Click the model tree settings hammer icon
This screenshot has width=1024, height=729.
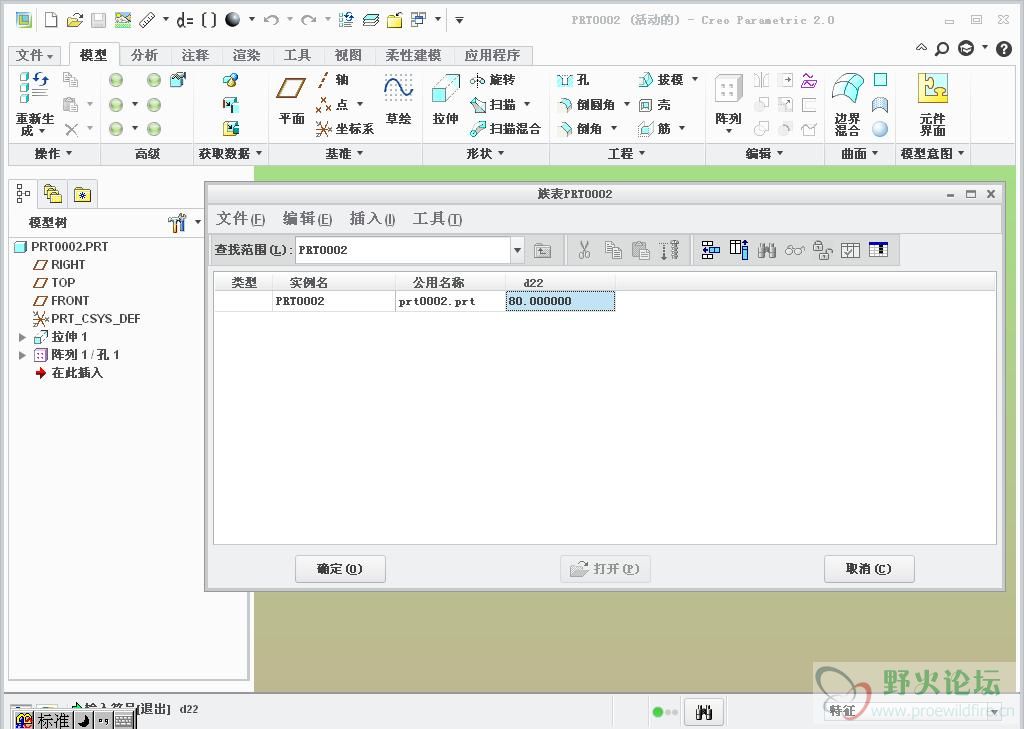coord(176,223)
